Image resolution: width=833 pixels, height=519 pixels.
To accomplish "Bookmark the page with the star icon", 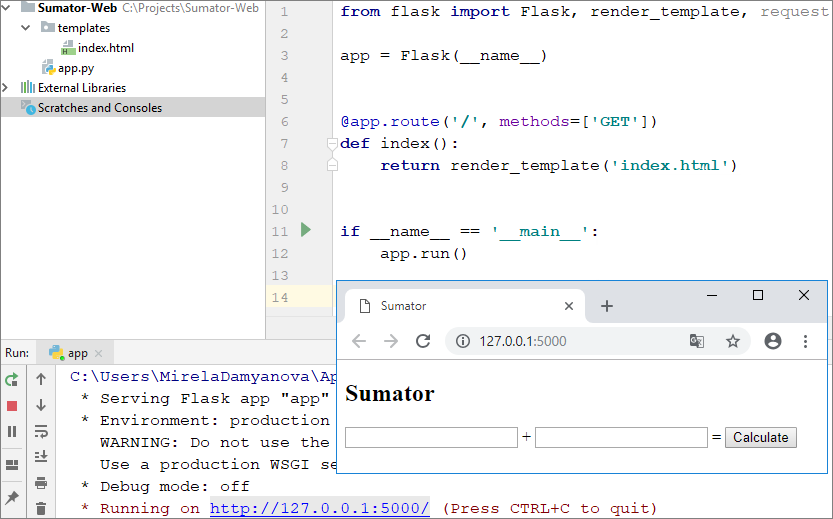I will [733, 341].
